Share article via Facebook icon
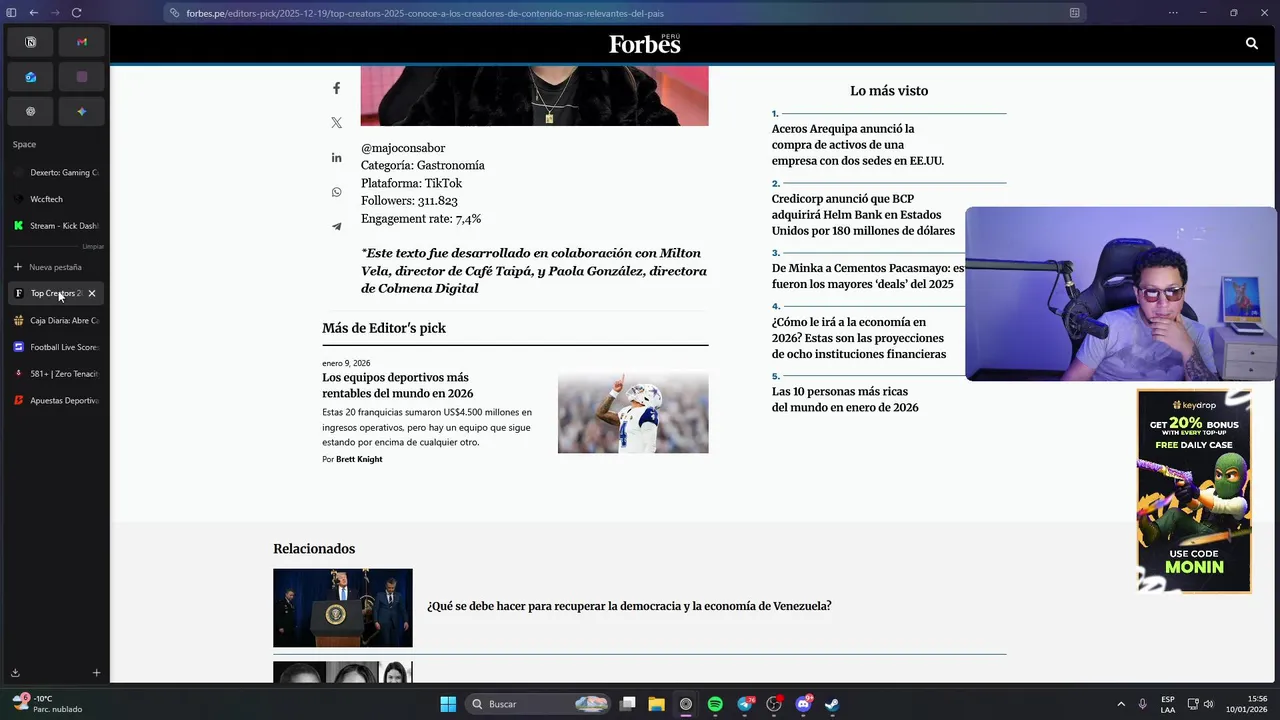The height and width of the screenshot is (720, 1280). [x=336, y=88]
